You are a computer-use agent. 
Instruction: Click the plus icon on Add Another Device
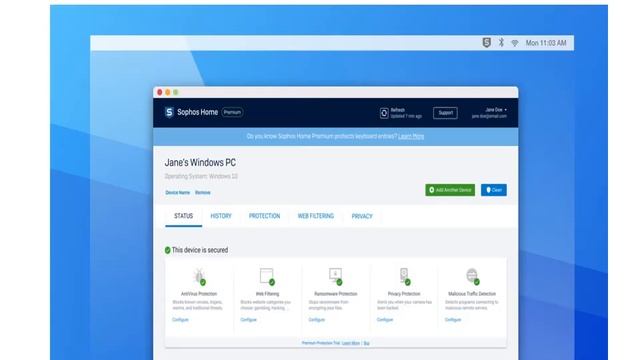(x=431, y=190)
